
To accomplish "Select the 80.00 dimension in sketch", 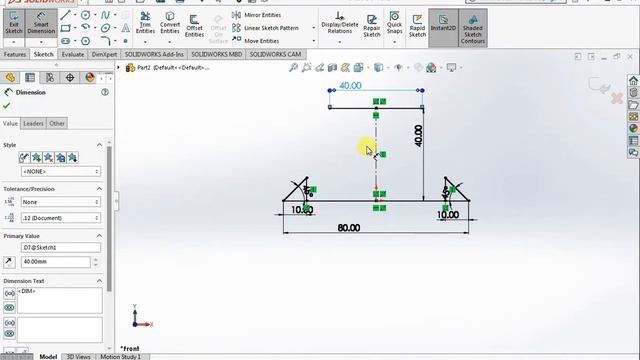I will [x=349, y=227].
